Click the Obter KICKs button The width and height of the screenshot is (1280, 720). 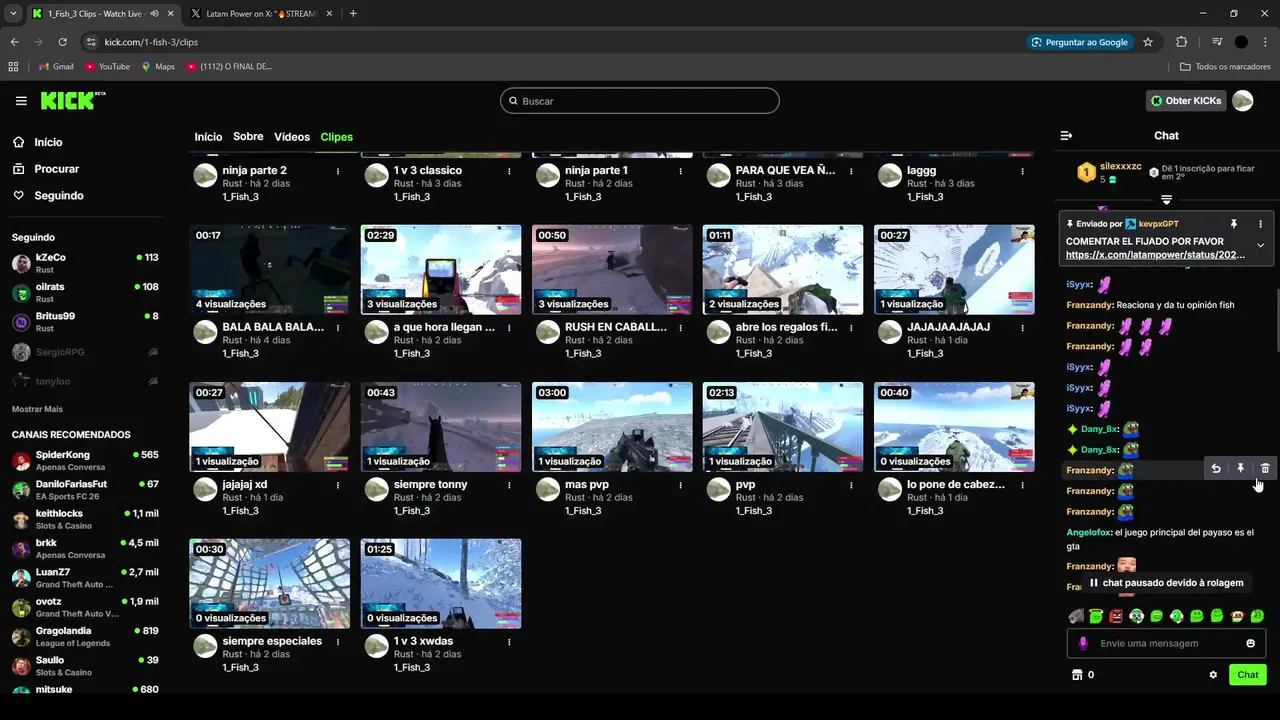[1186, 101]
